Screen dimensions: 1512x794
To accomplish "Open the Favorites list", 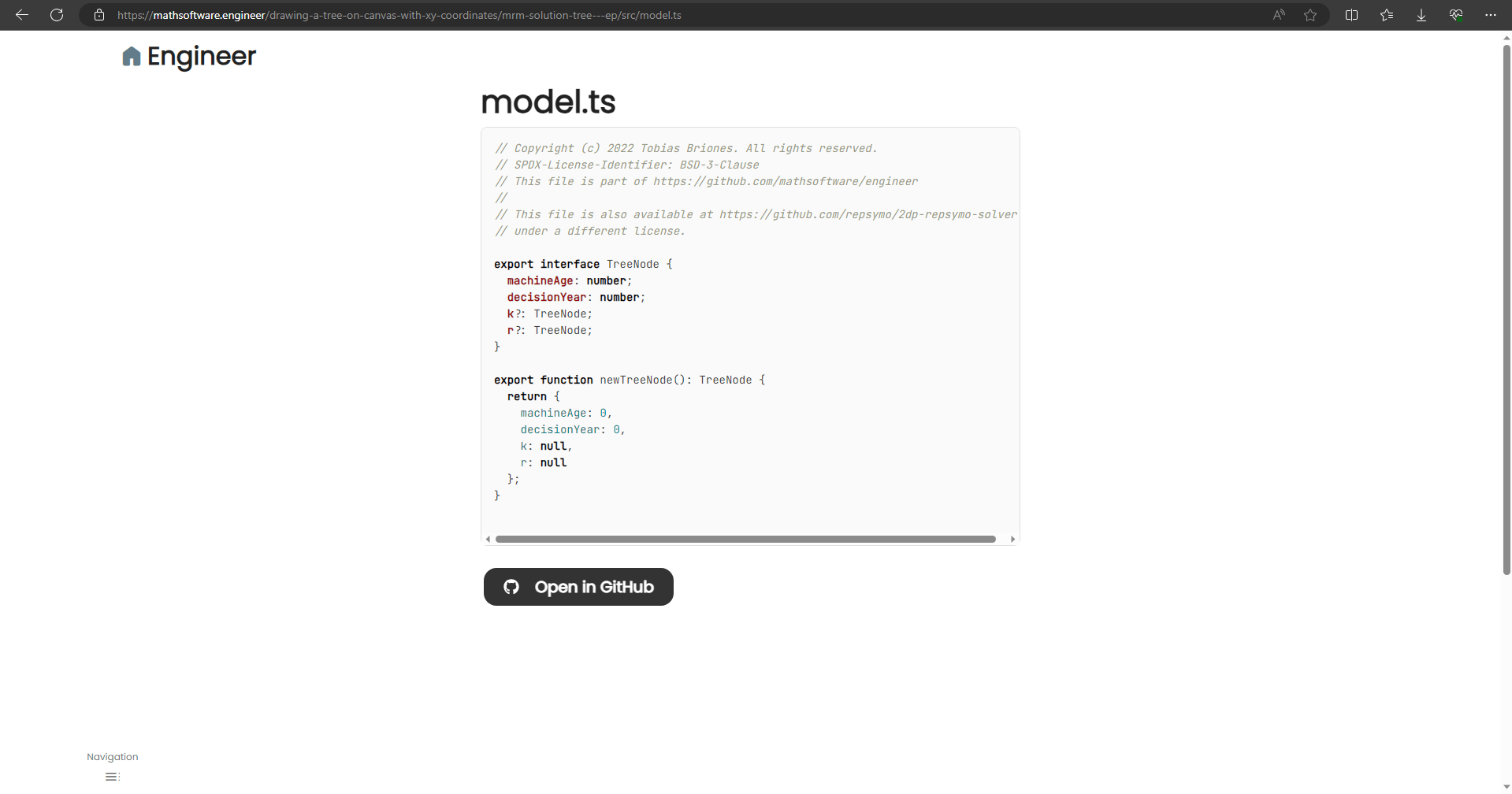I will tap(1387, 15).
